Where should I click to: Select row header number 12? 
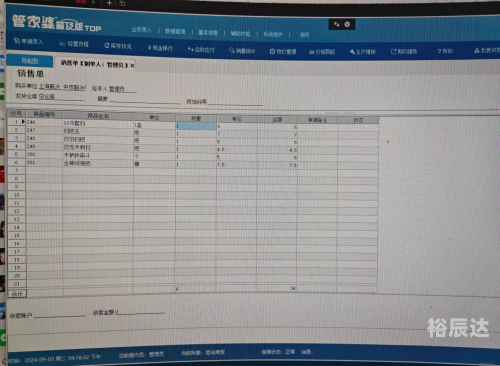click(17, 211)
